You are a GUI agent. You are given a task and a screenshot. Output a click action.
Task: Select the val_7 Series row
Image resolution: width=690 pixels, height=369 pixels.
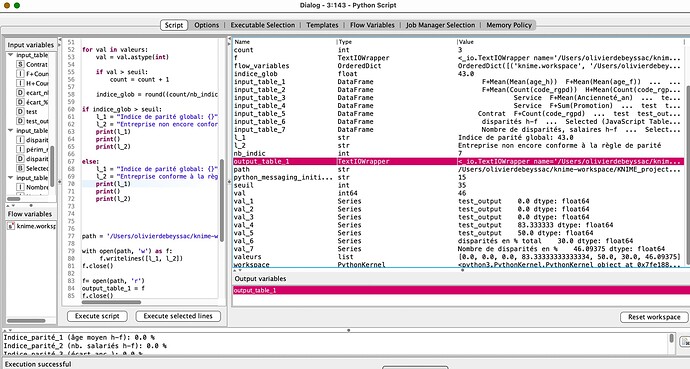pyautogui.click(x=459, y=249)
